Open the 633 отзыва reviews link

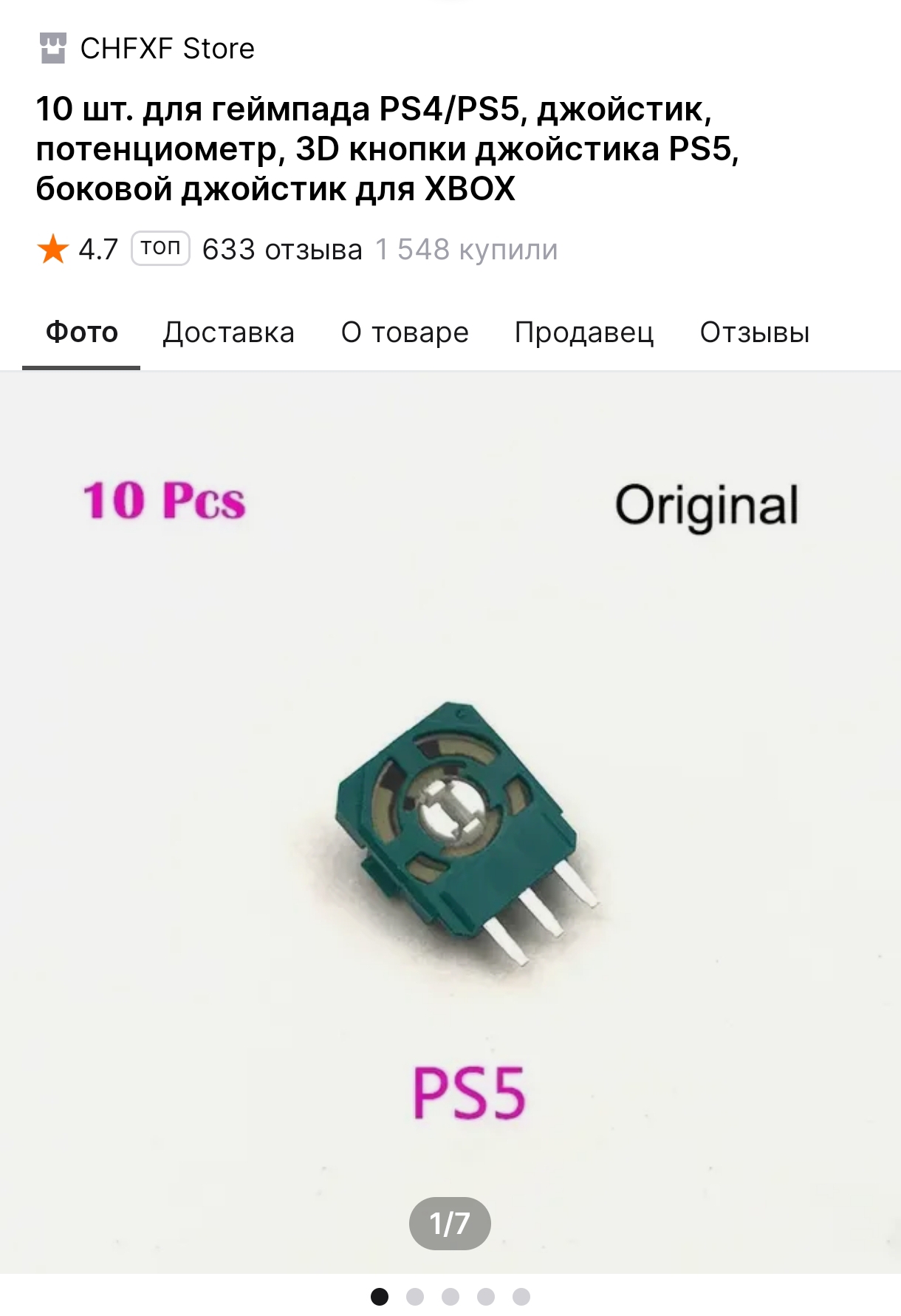pos(282,250)
